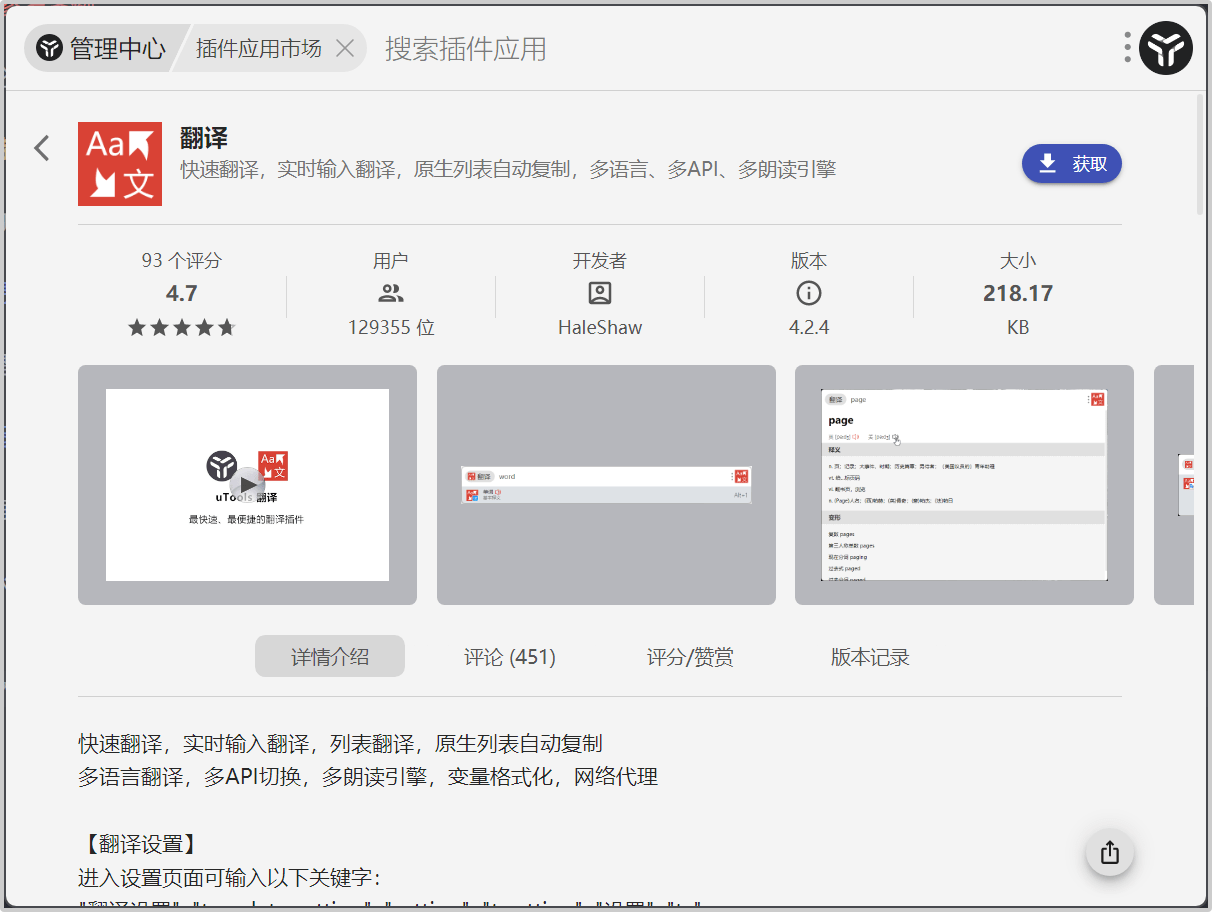Click the version info icon
The height and width of the screenshot is (912, 1212).
pyautogui.click(x=808, y=293)
